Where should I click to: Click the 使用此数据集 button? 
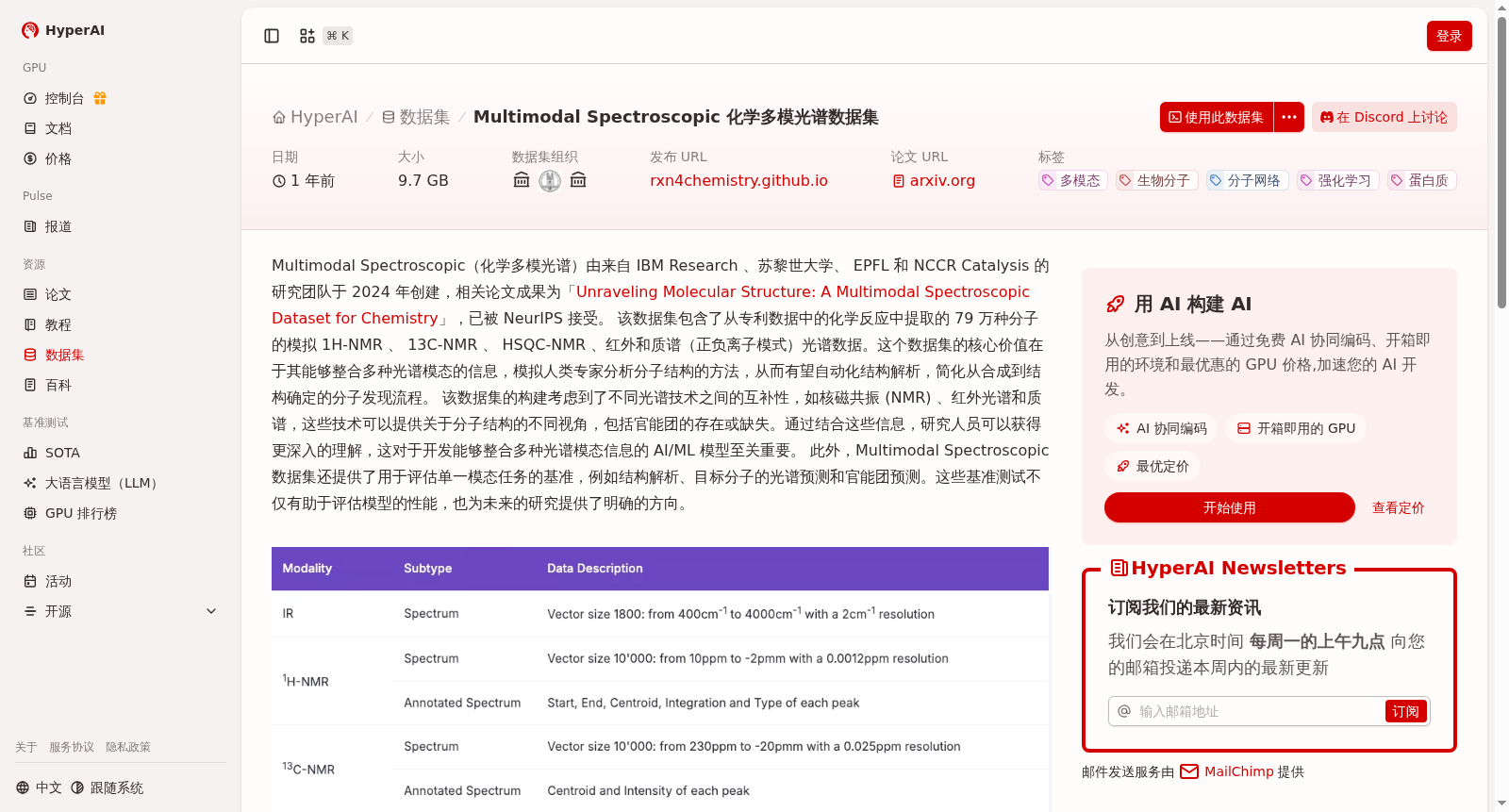click(x=1217, y=117)
